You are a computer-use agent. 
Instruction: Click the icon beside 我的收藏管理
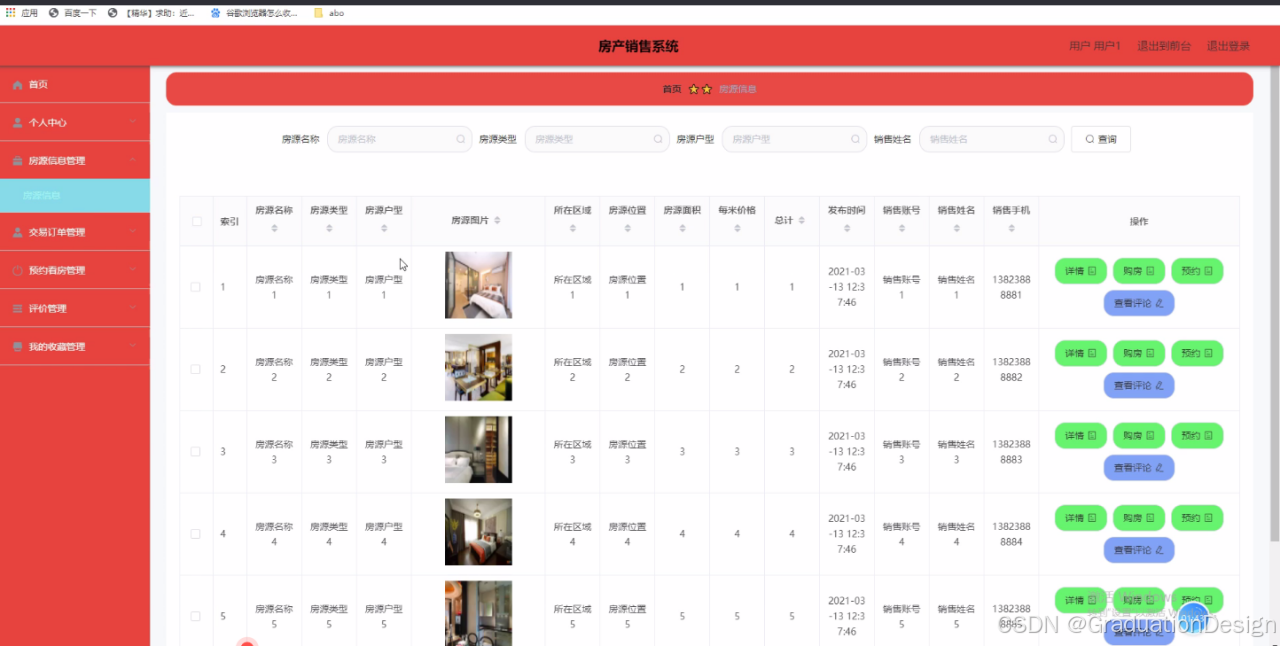tap(18, 347)
